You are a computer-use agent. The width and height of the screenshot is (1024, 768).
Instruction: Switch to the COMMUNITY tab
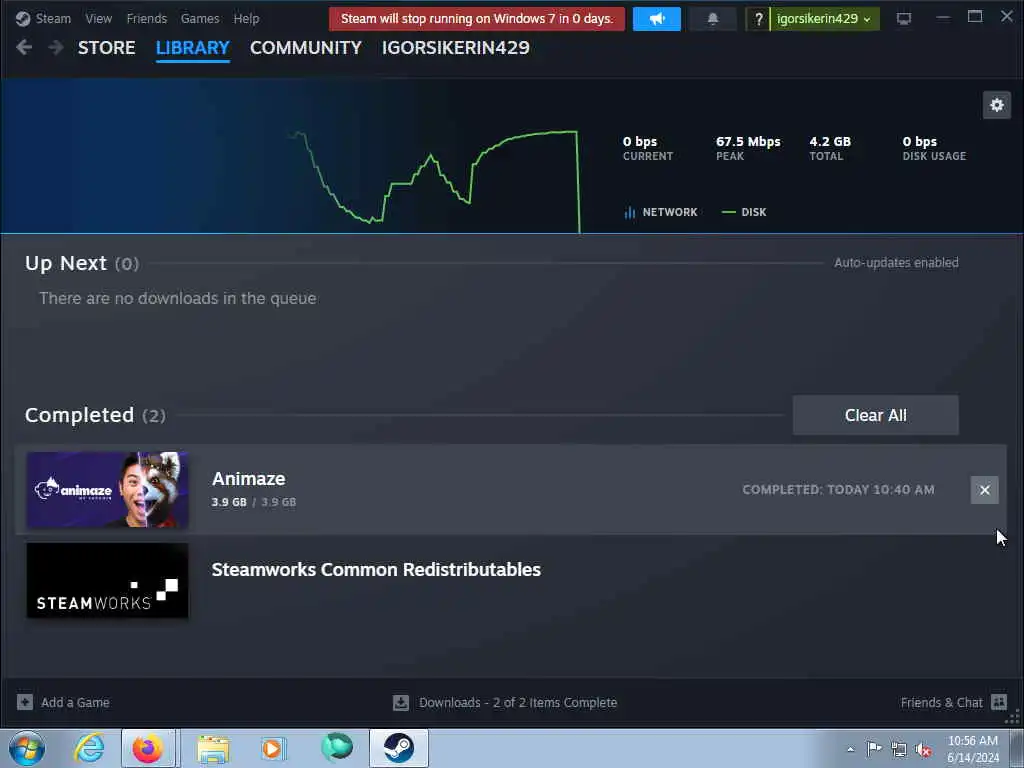point(306,48)
